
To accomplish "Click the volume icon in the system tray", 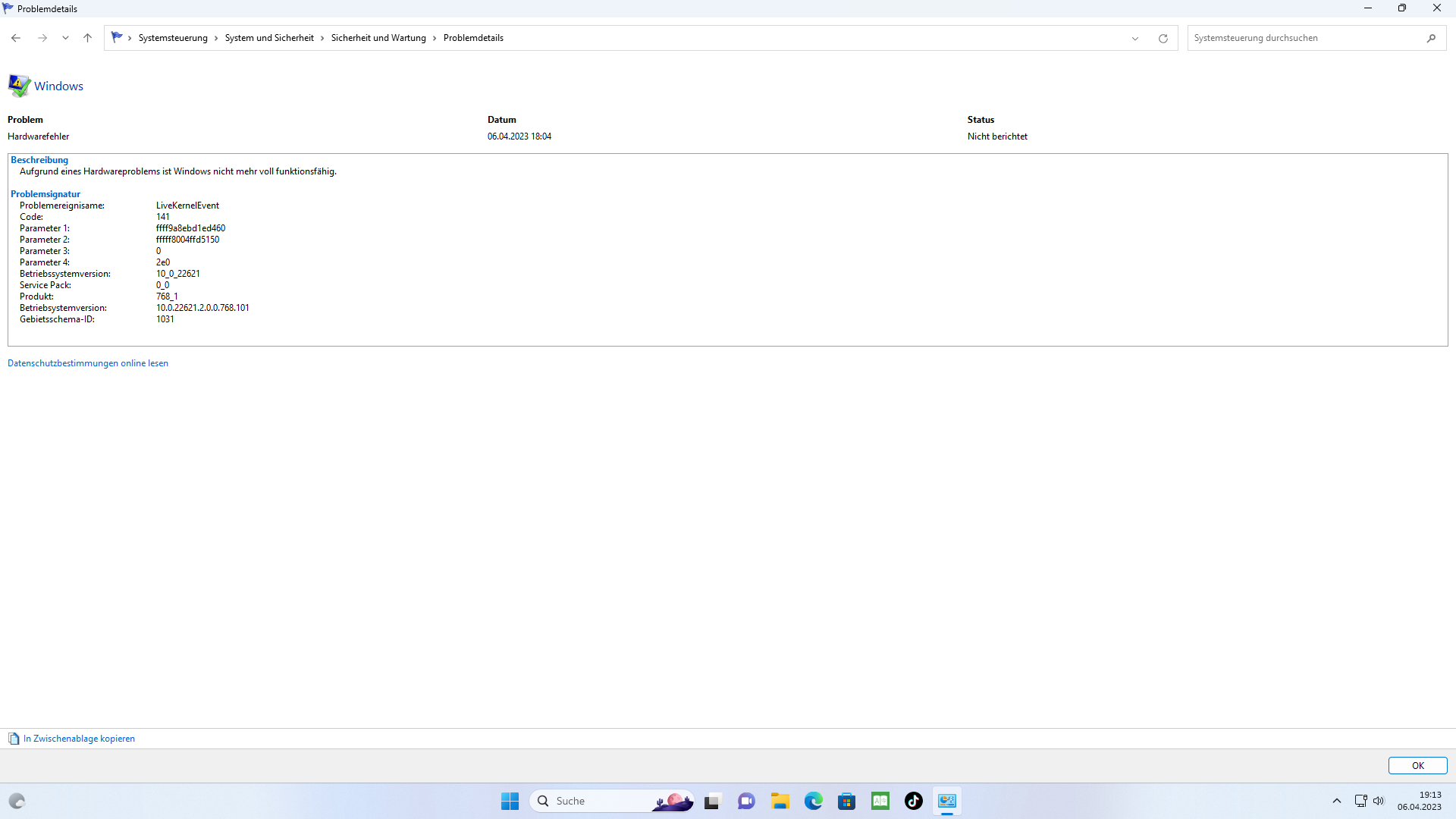I will (x=1379, y=801).
